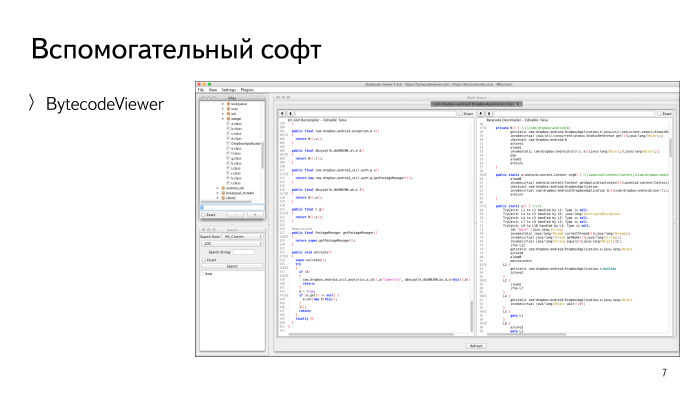Toggle Exact checkbox in JD-GUI pane

pos(460,113)
